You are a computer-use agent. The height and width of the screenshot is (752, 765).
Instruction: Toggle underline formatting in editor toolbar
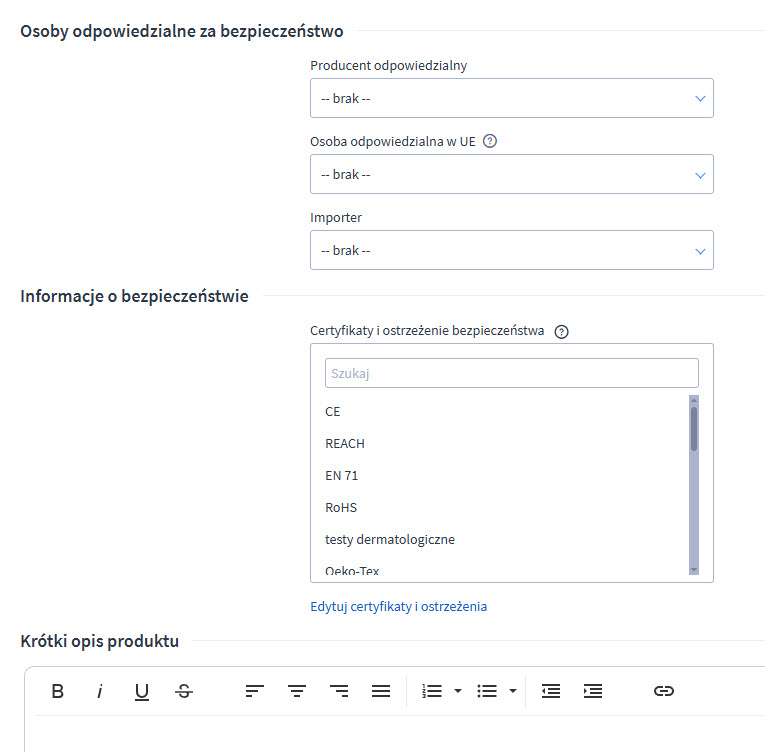tap(141, 691)
